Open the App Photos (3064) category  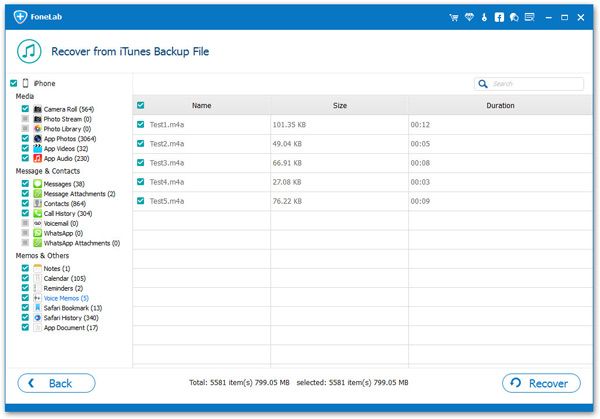[x=70, y=139]
